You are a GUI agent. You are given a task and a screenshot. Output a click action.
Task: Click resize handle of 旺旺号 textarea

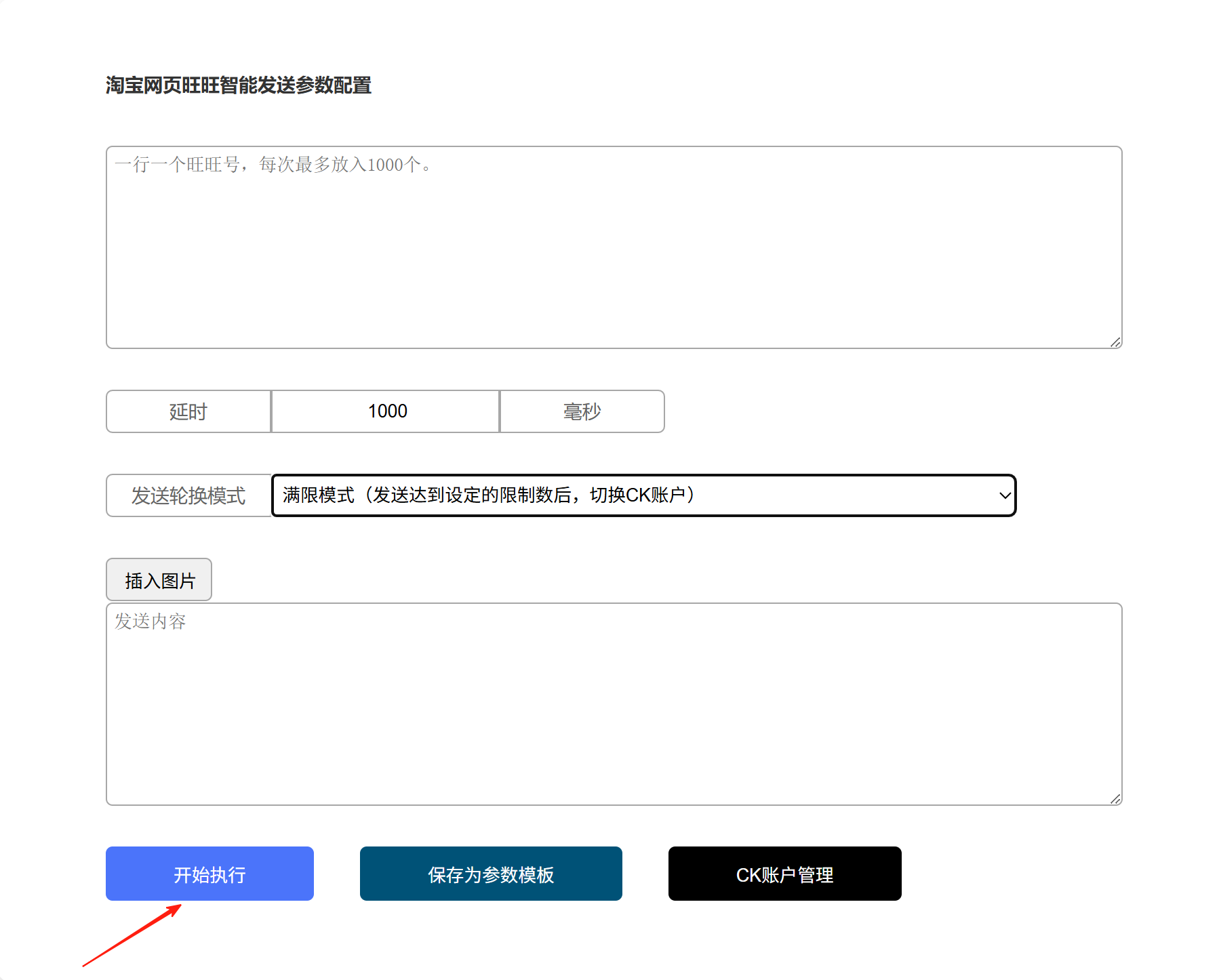[x=1115, y=342]
